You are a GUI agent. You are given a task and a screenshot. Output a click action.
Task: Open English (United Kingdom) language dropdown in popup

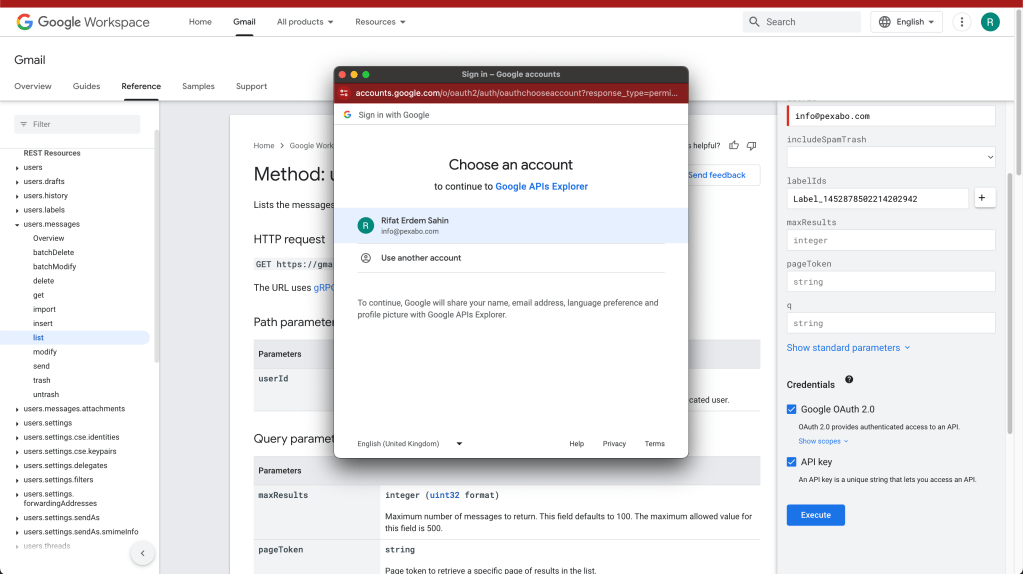point(410,444)
